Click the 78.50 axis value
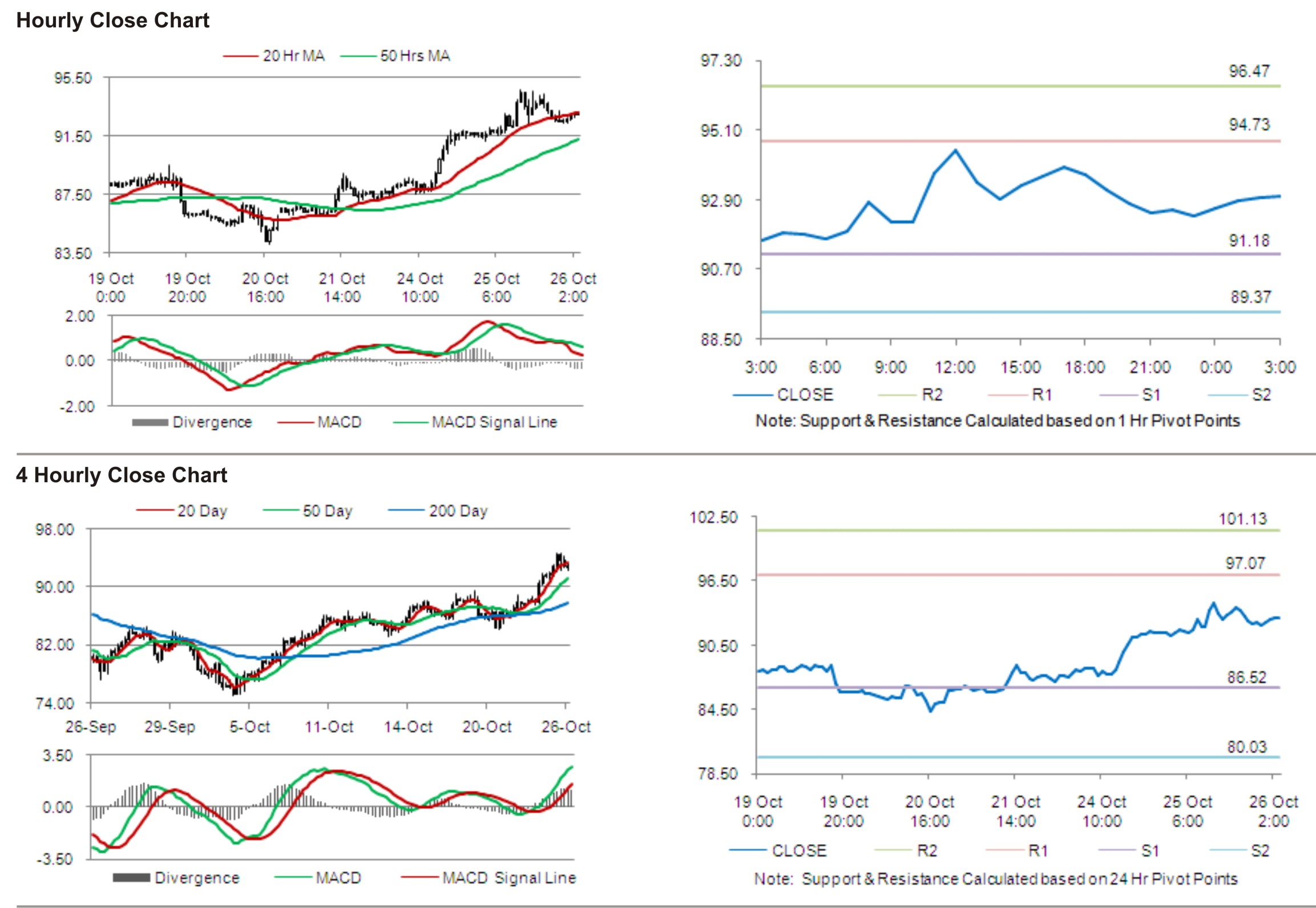The width and height of the screenshot is (1316, 908). tap(718, 774)
